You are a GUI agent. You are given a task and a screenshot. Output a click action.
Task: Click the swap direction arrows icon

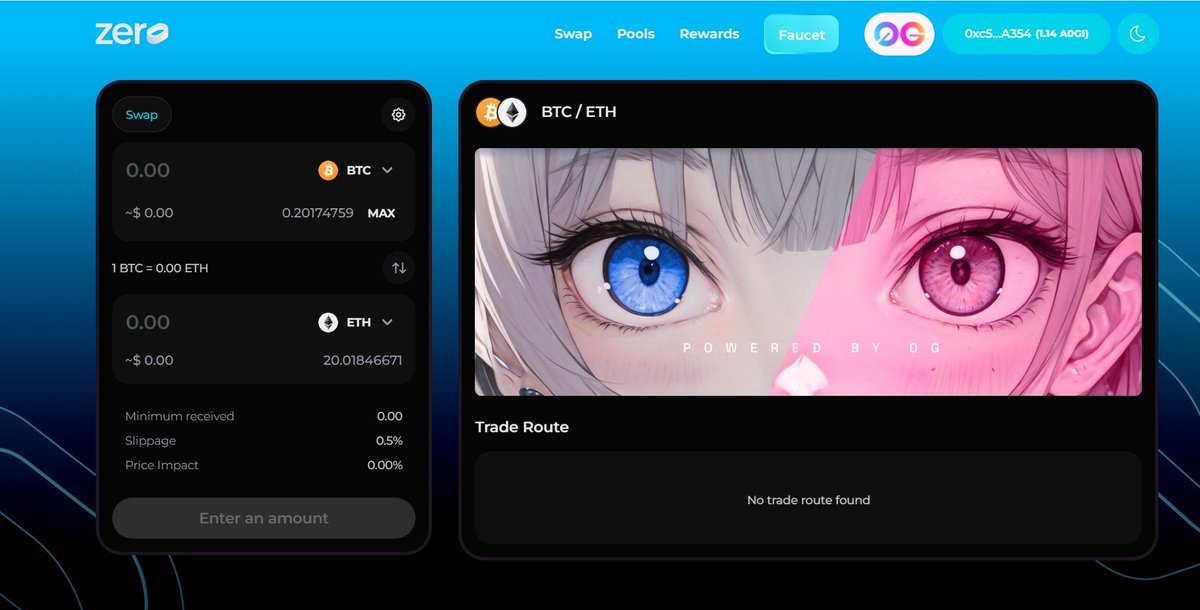coord(398,268)
